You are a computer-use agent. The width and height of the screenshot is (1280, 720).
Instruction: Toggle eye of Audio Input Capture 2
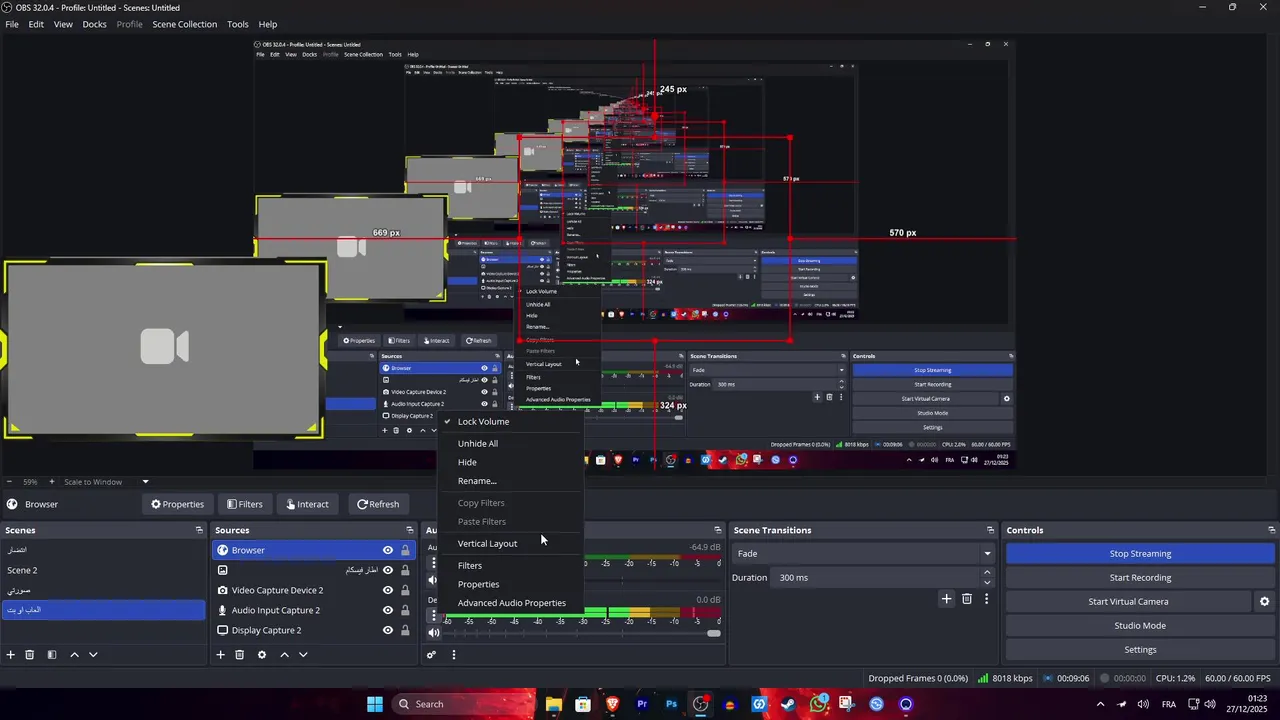click(x=388, y=610)
